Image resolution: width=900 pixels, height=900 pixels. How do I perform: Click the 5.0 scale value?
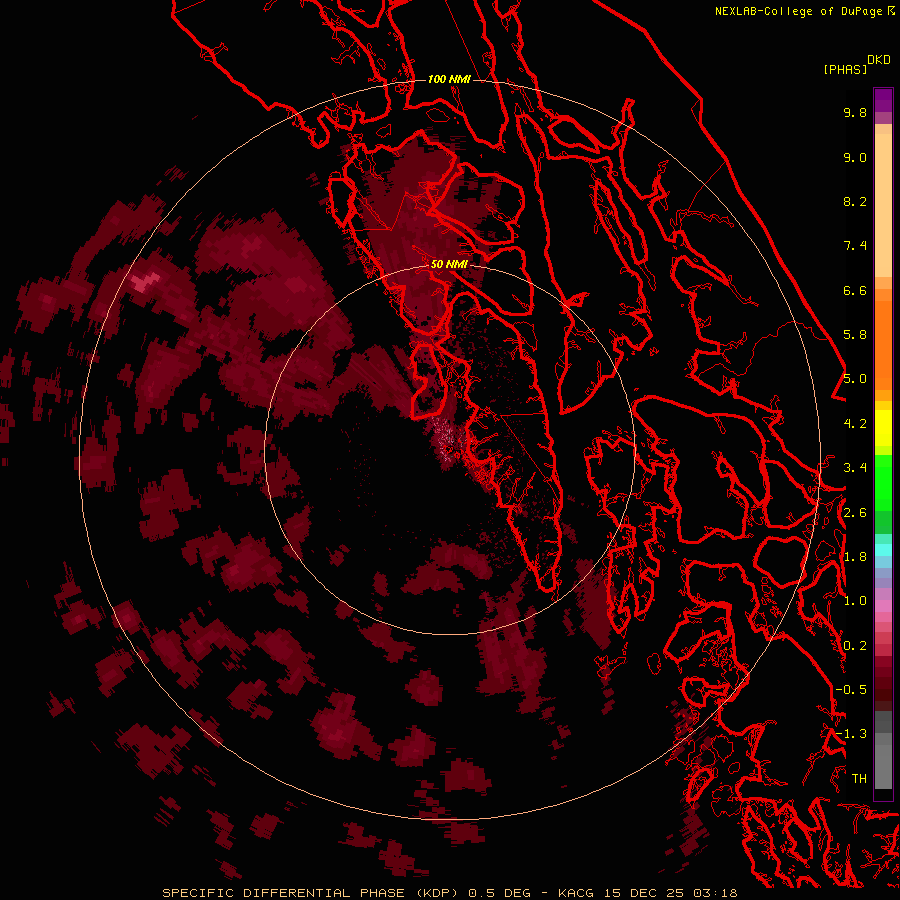click(x=855, y=379)
